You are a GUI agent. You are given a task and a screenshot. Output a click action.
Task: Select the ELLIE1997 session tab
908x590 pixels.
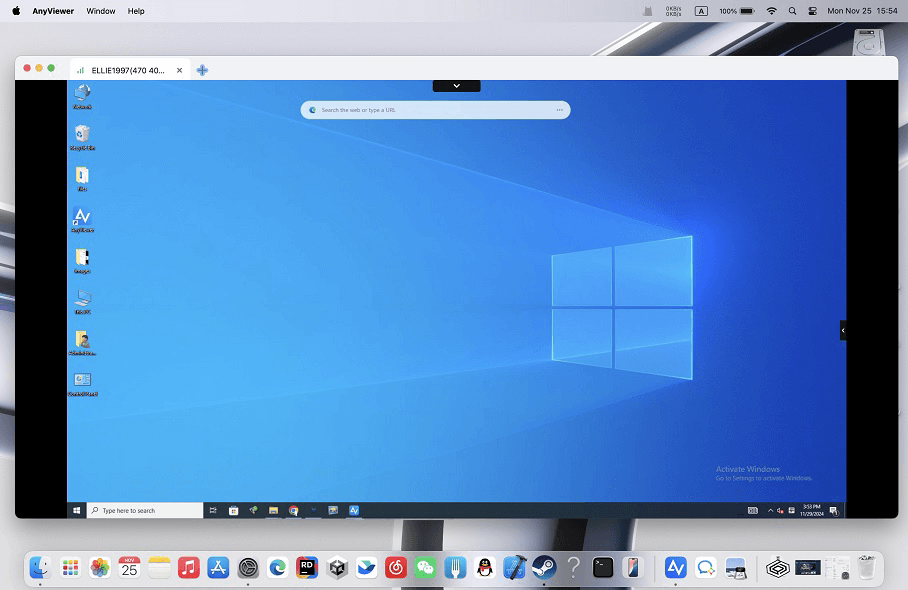[x=128, y=70]
